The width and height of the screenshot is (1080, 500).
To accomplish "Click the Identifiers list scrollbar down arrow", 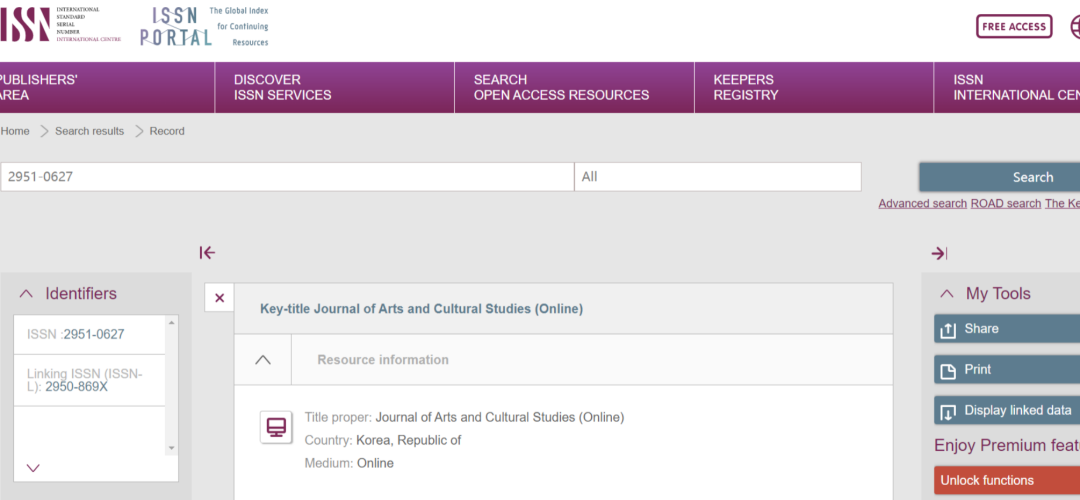I will pyautogui.click(x=172, y=449).
